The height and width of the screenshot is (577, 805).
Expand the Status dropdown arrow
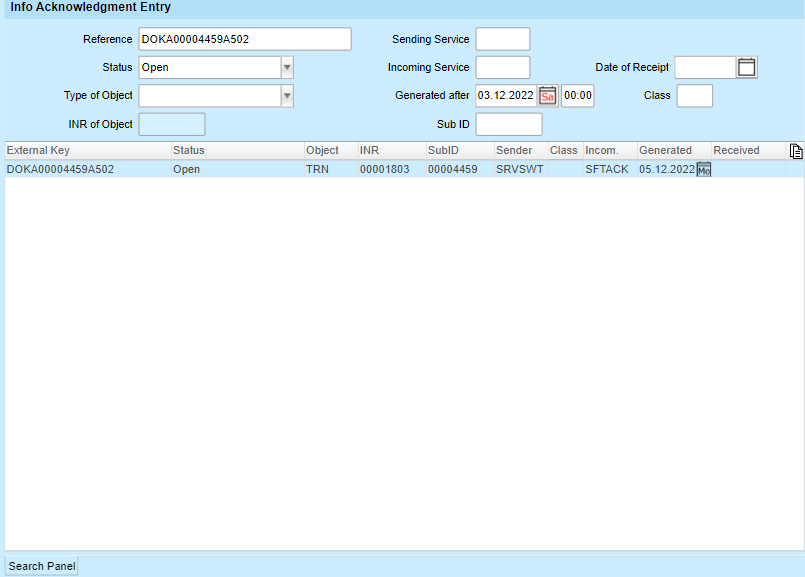pyautogui.click(x=287, y=68)
